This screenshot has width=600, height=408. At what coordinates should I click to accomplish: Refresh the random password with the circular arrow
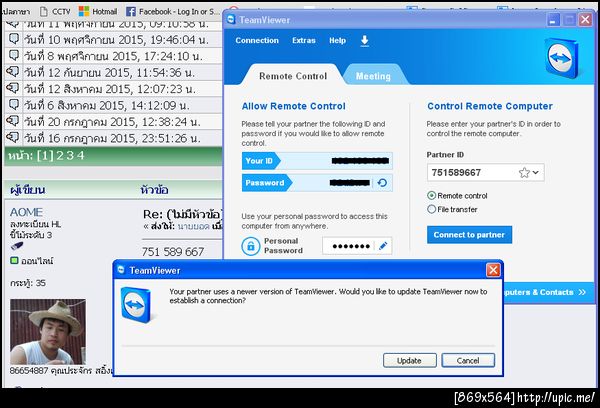point(382,183)
